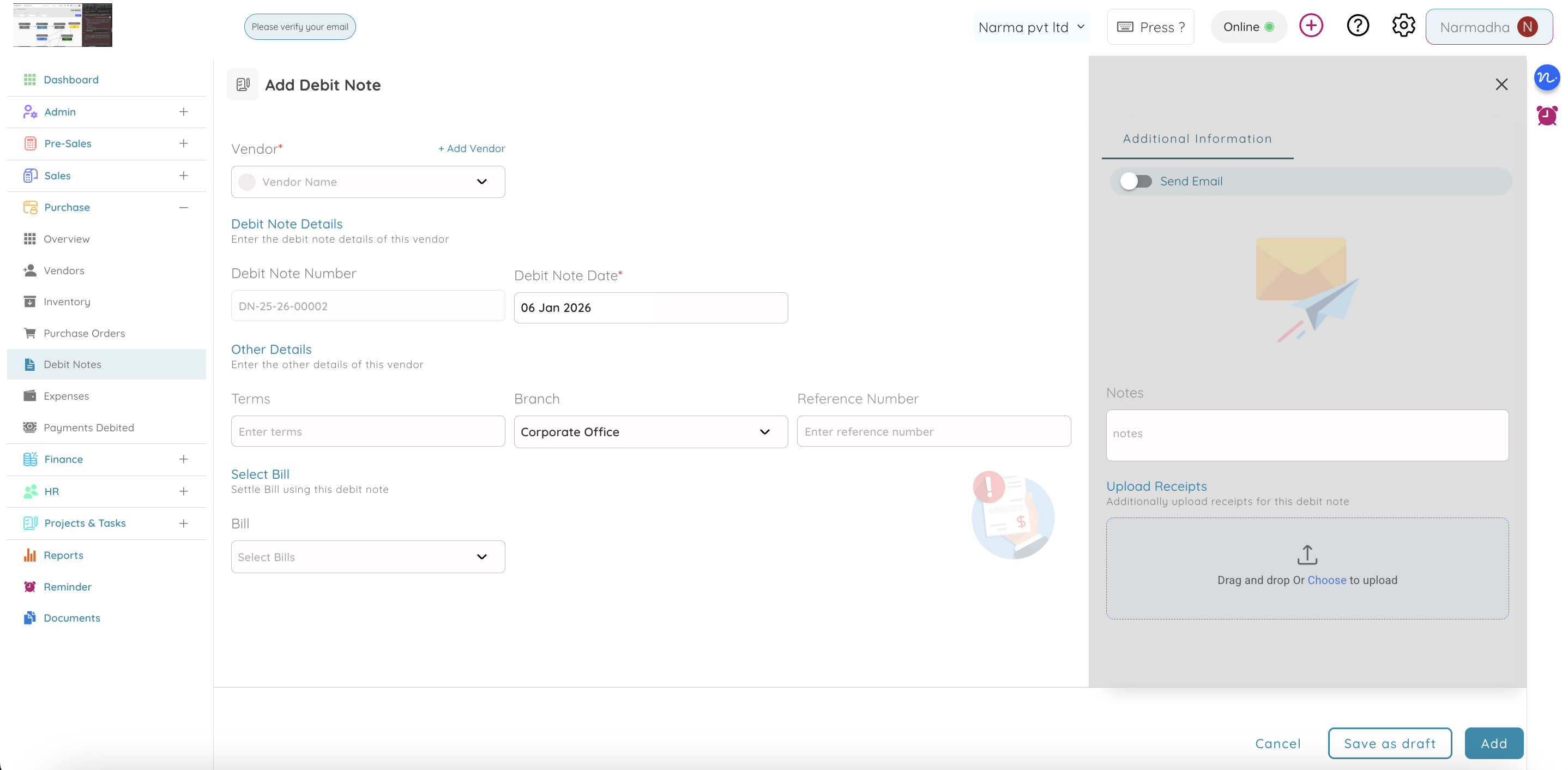This screenshot has width=1568, height=770.
Task: Open the Reminder section
Action: tap(68, 586)
